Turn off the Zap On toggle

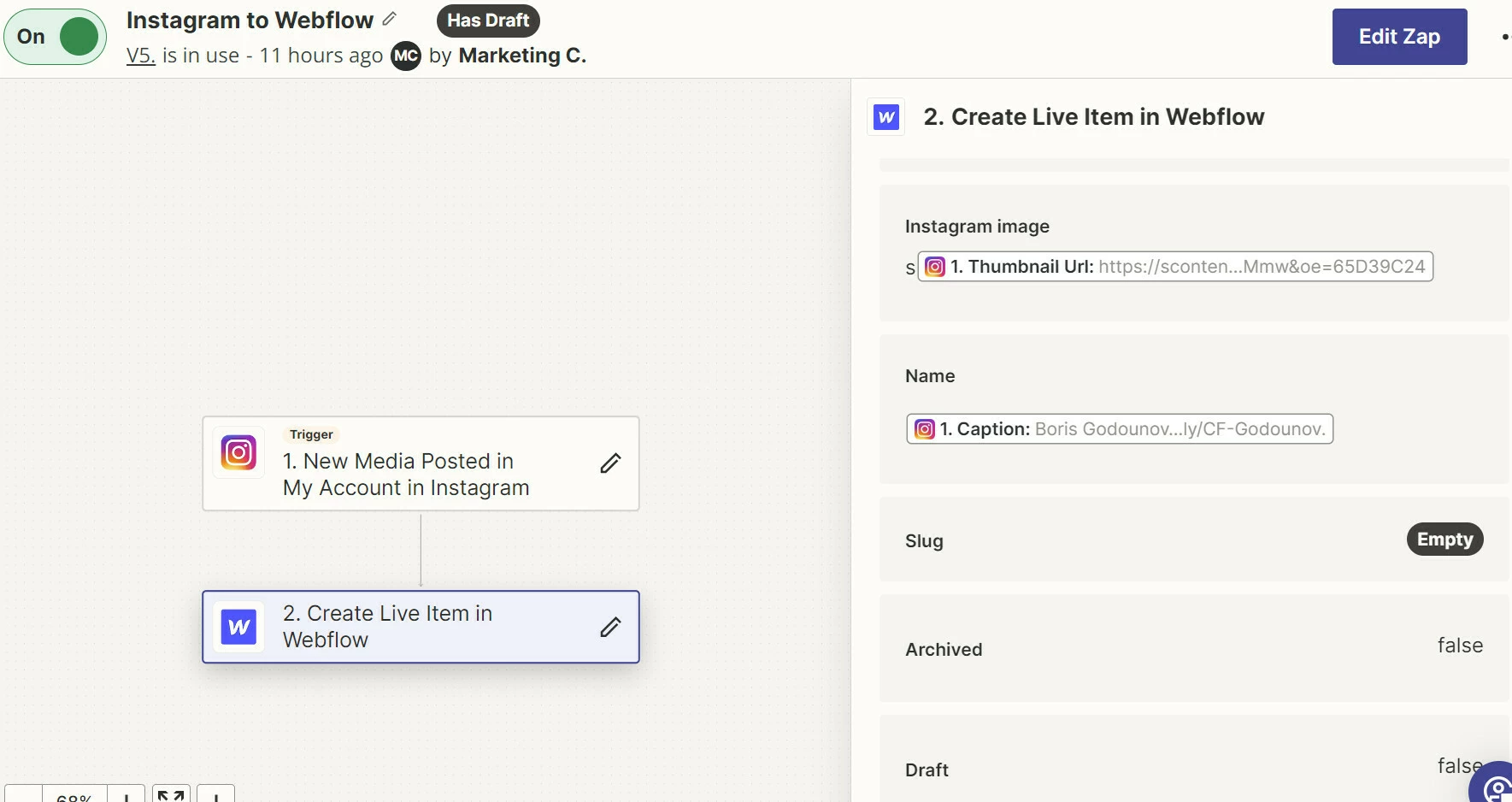pos(56,37)
